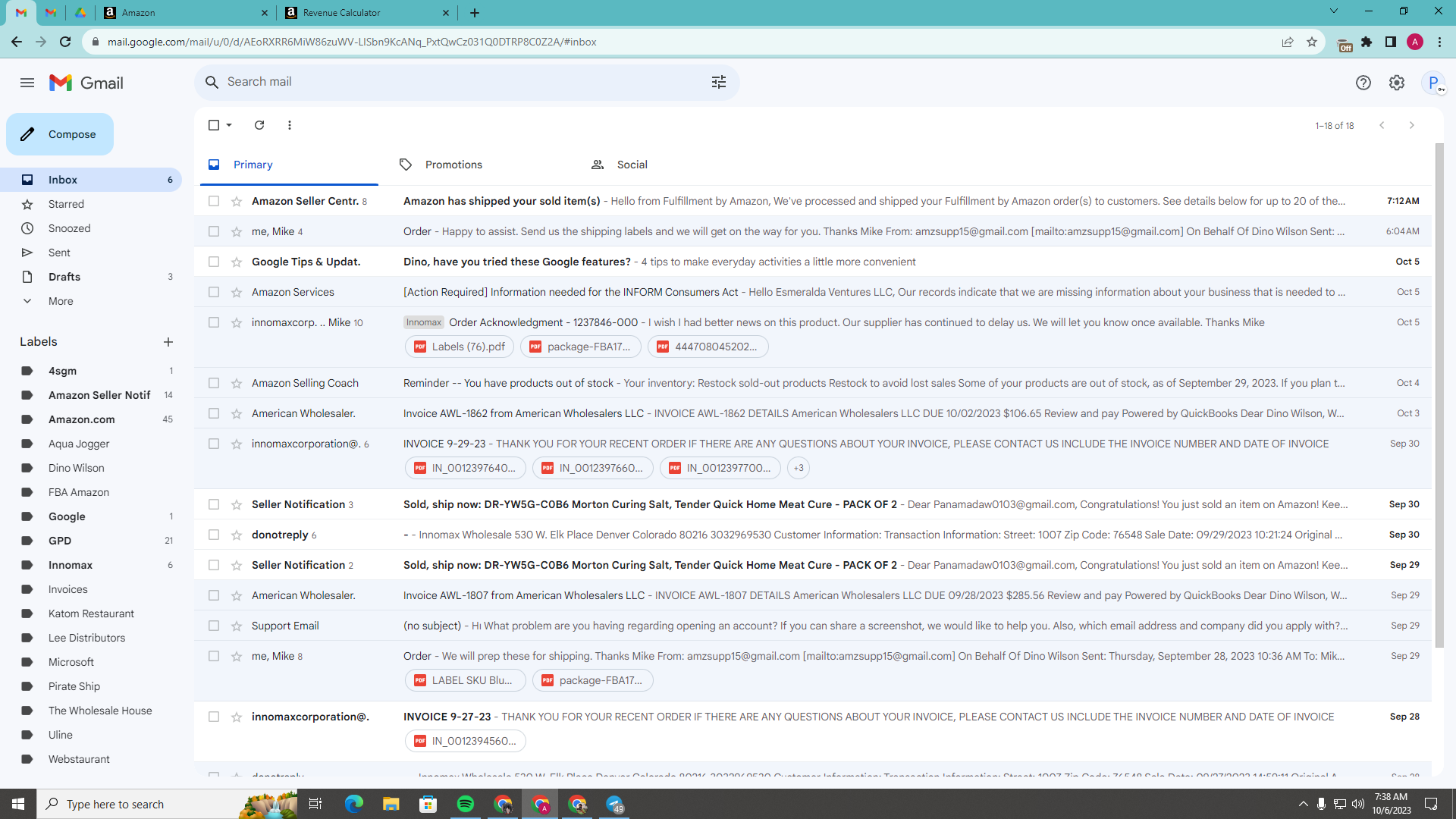Open Gmail Settings gear icon

click(1397, 83)
